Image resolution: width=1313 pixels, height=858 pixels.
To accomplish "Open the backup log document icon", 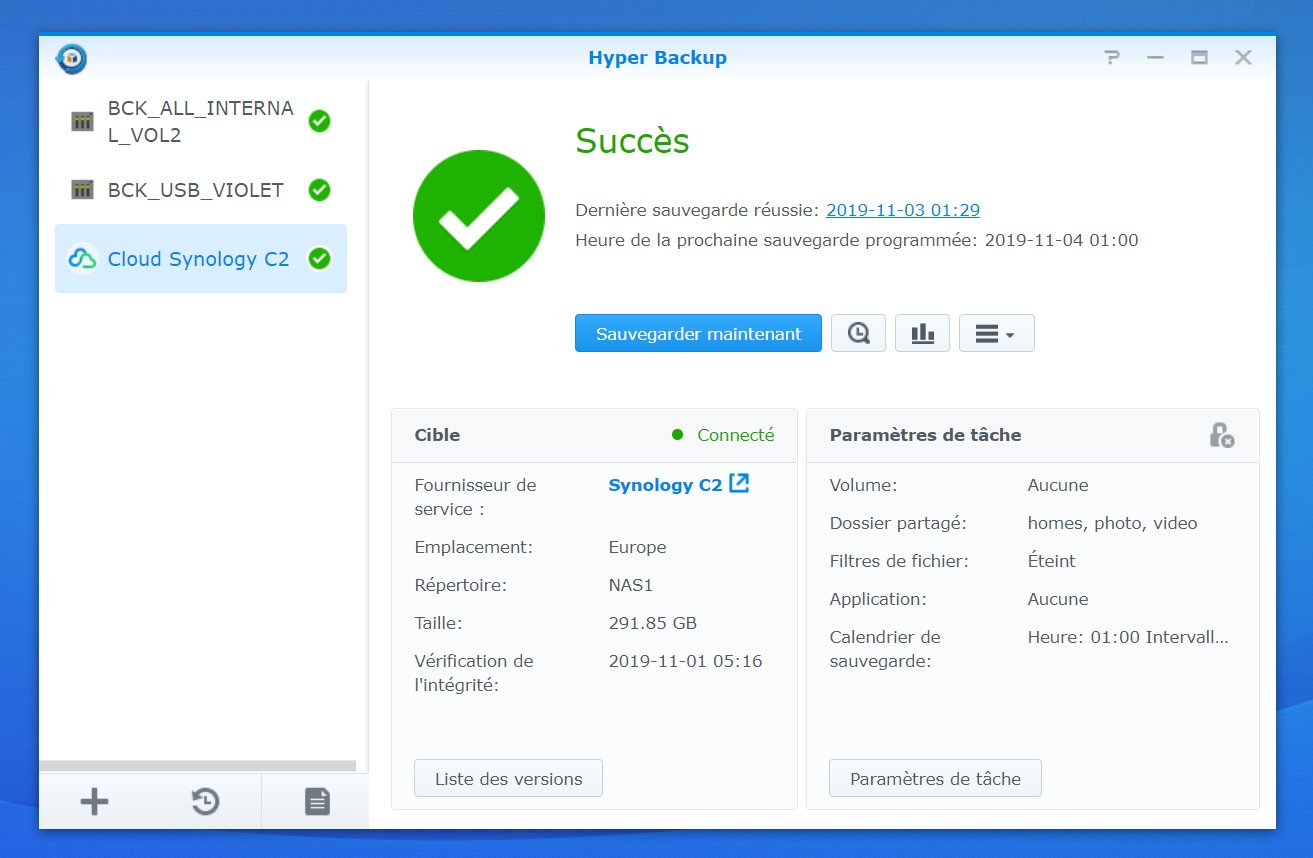I will pos(317,801).
